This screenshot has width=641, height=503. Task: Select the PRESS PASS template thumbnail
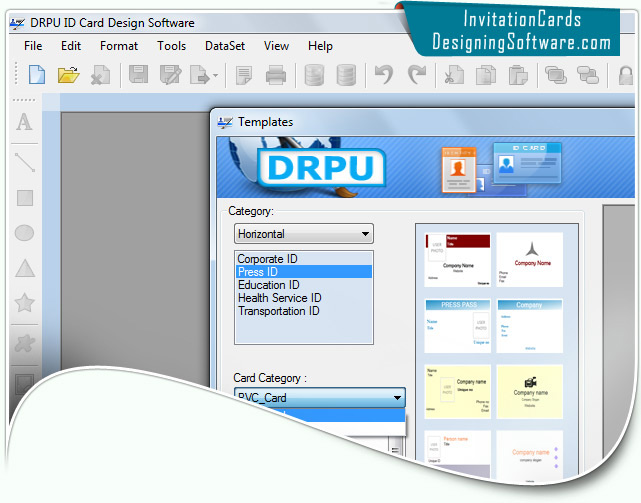(x=458, y=326)
